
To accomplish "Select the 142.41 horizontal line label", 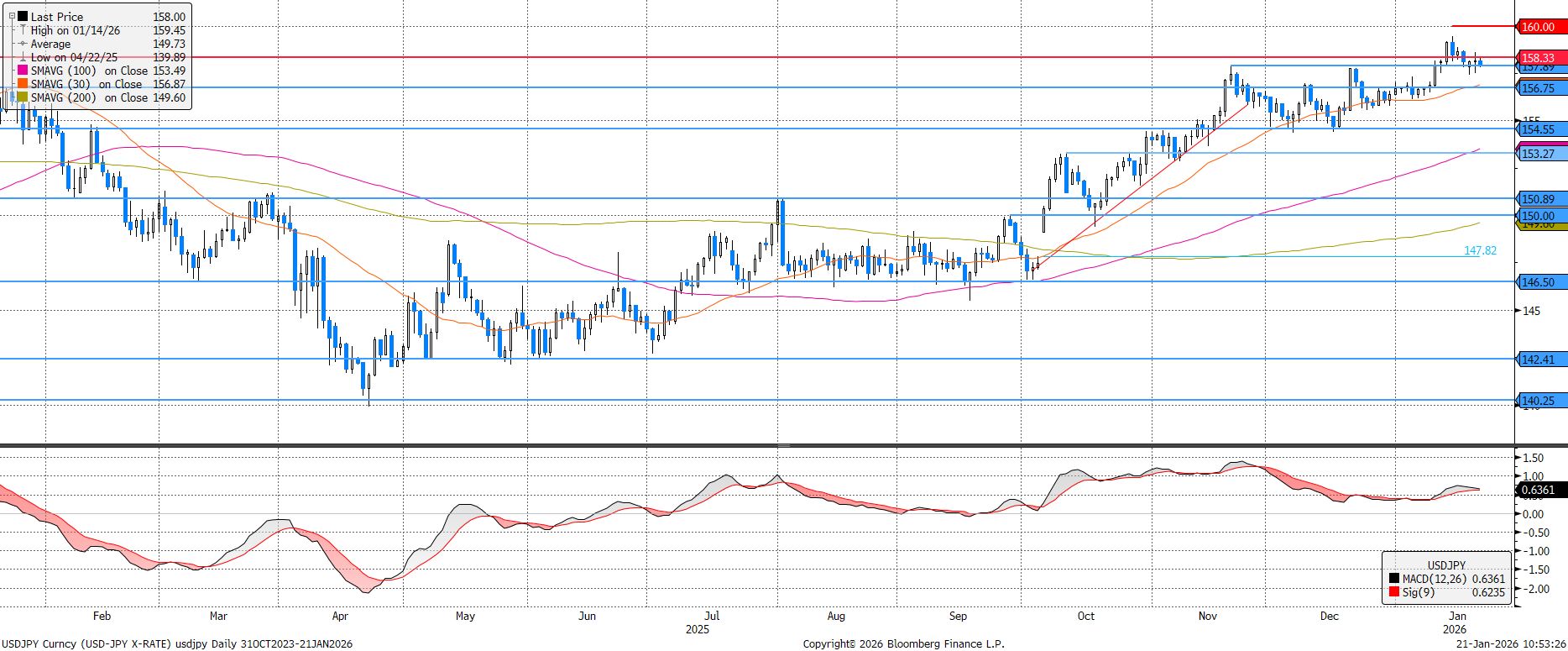I will (1539, 360).
